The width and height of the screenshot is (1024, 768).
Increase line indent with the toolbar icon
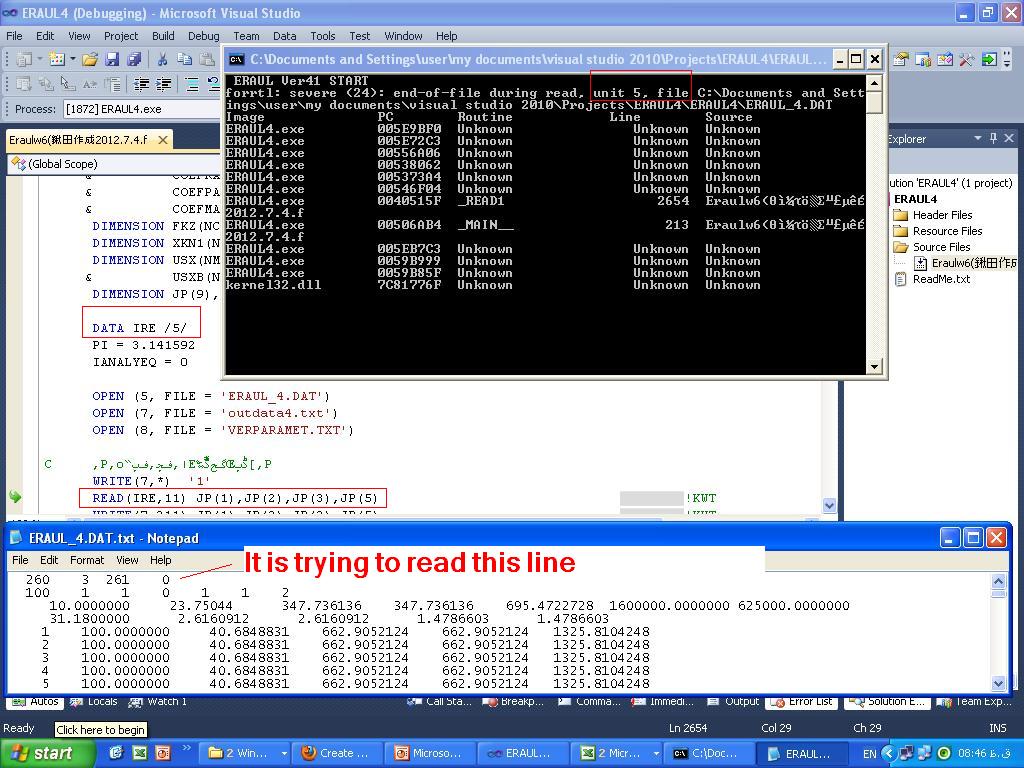point(164,85)
